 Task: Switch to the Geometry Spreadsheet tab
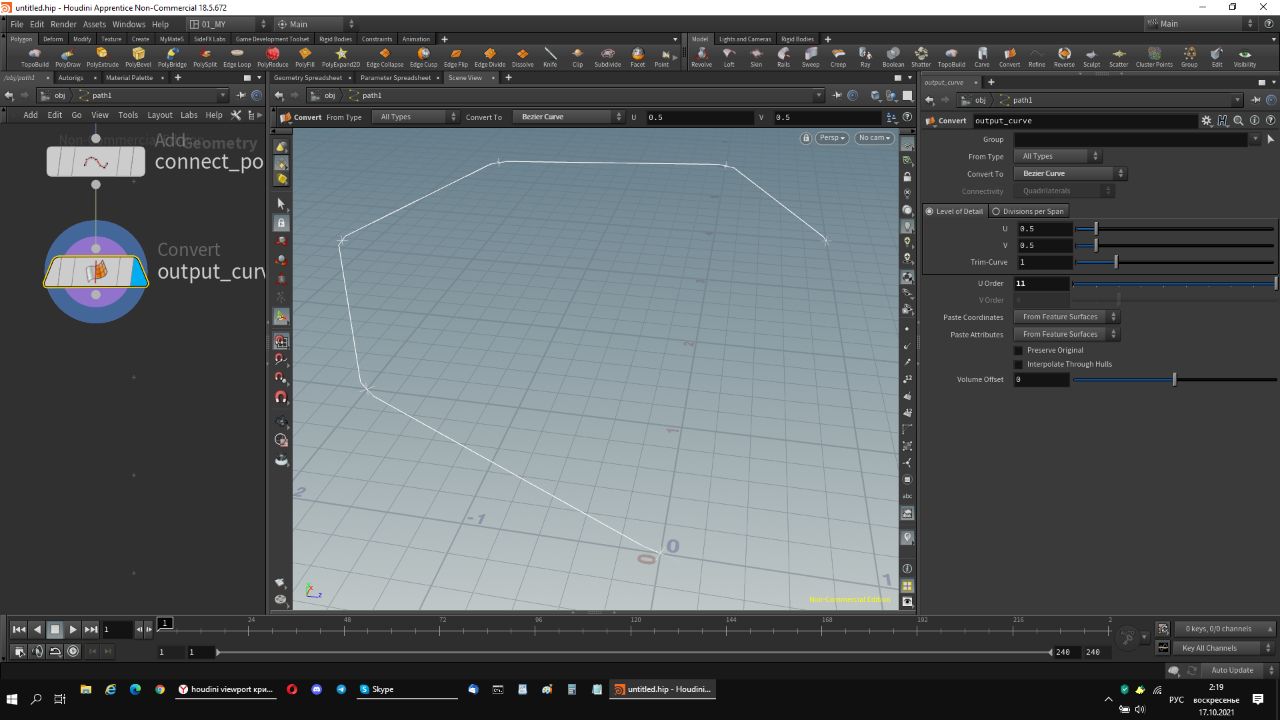pos(307,77)
